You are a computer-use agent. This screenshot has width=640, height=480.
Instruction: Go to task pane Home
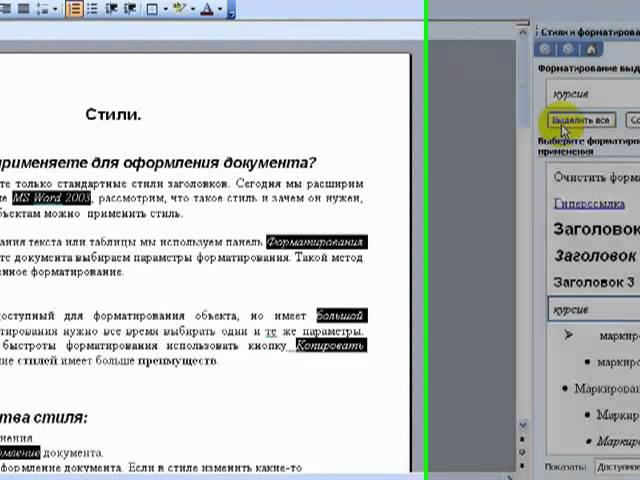[591, 49]
